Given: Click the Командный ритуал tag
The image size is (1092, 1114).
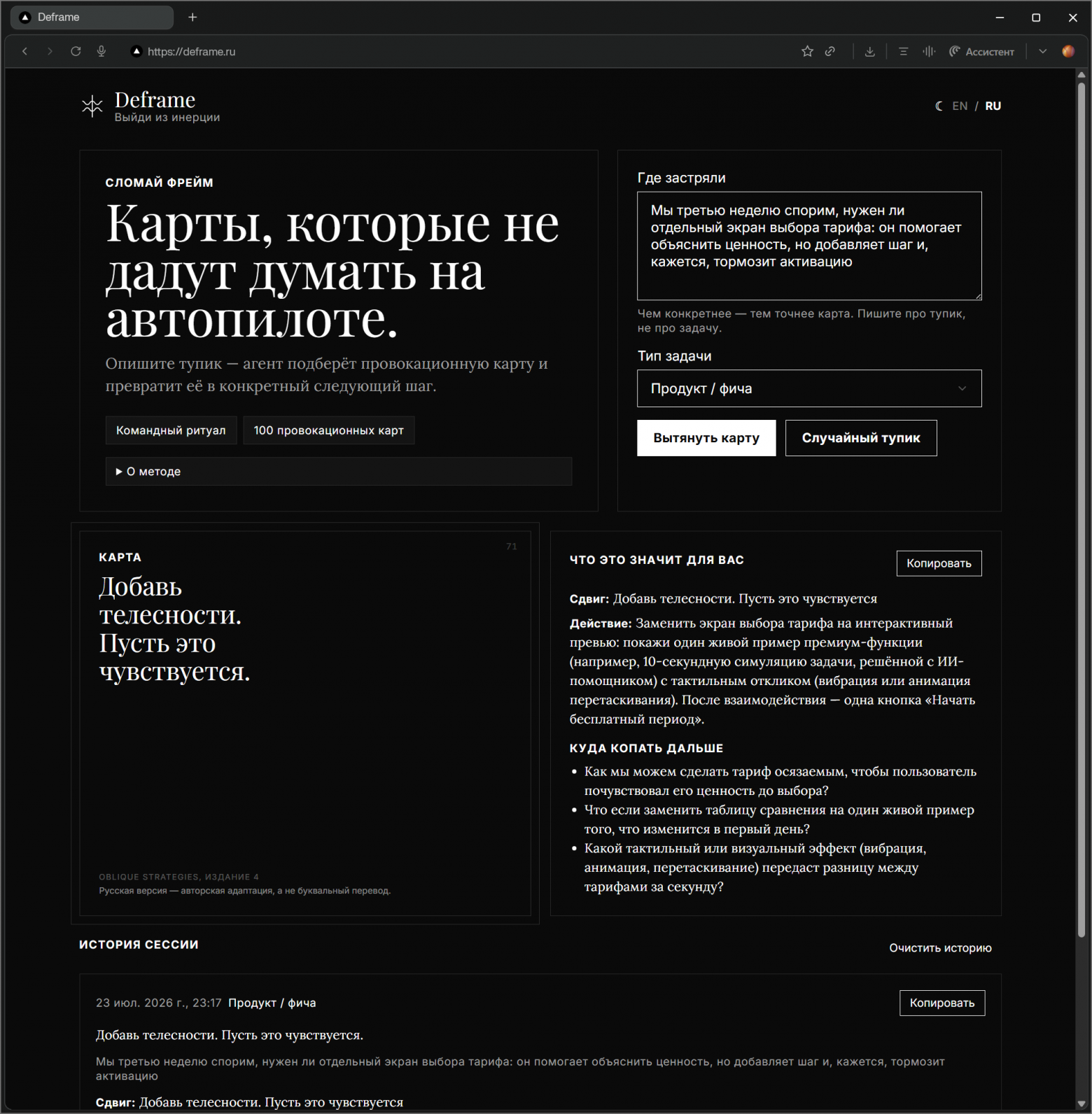Looking at the screenshot, I should (x=171, y=430).
